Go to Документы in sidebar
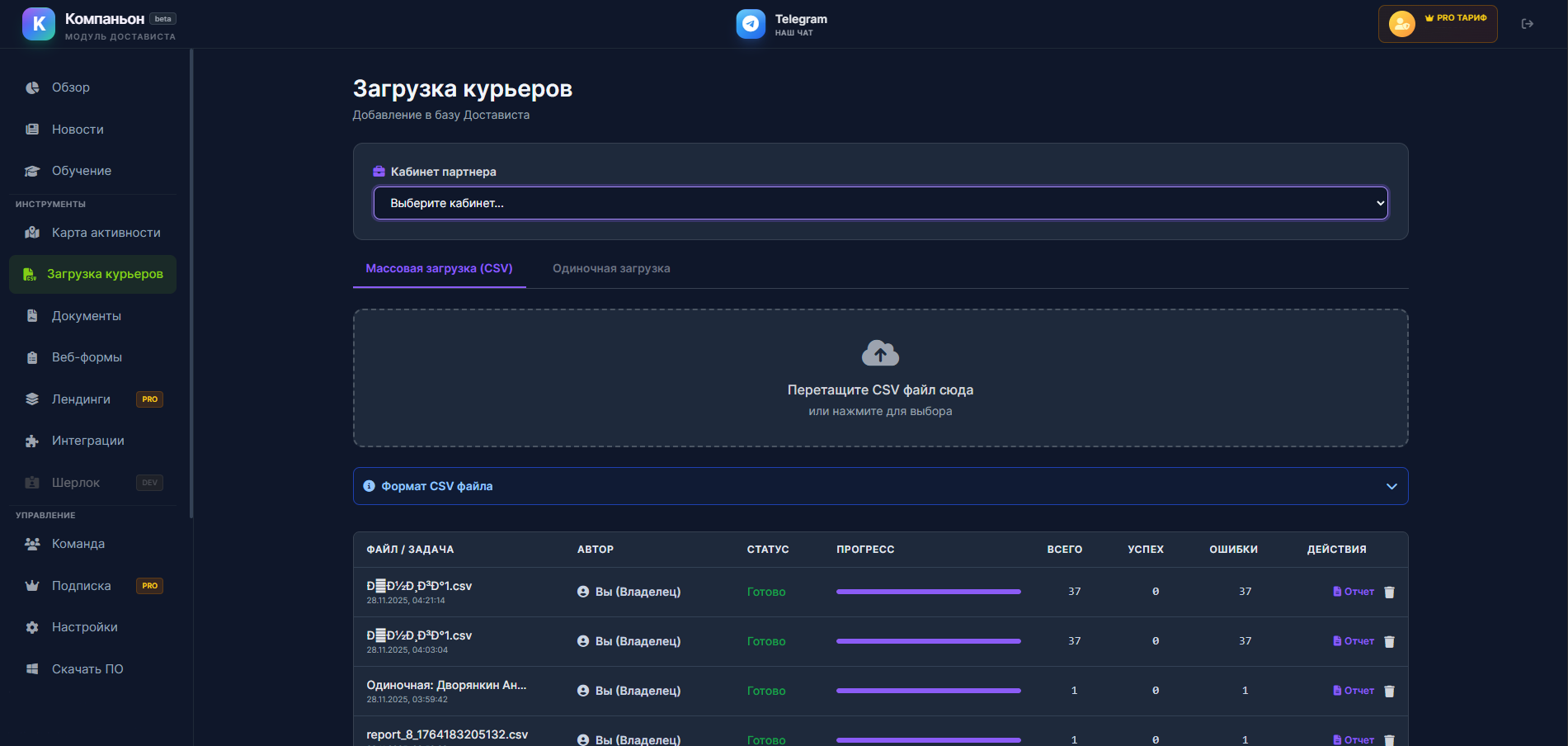 tap(86, 316)
